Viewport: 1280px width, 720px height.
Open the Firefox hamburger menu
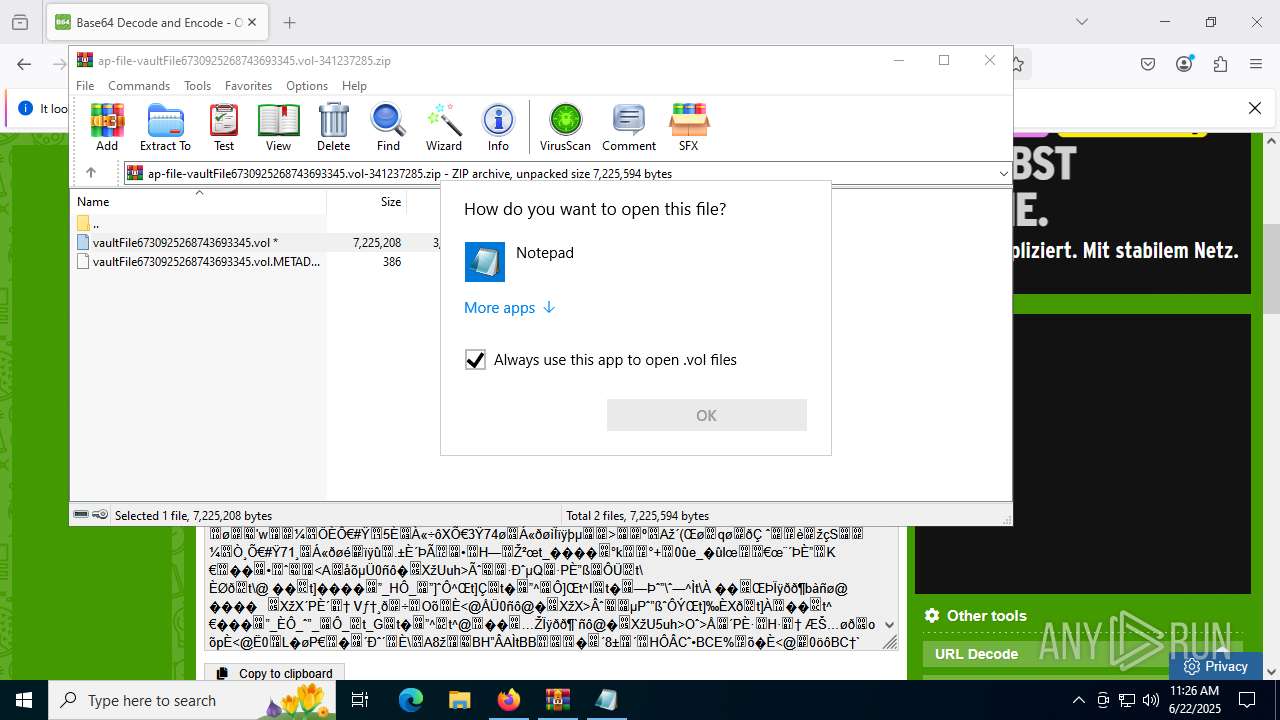coord(1256,64)
